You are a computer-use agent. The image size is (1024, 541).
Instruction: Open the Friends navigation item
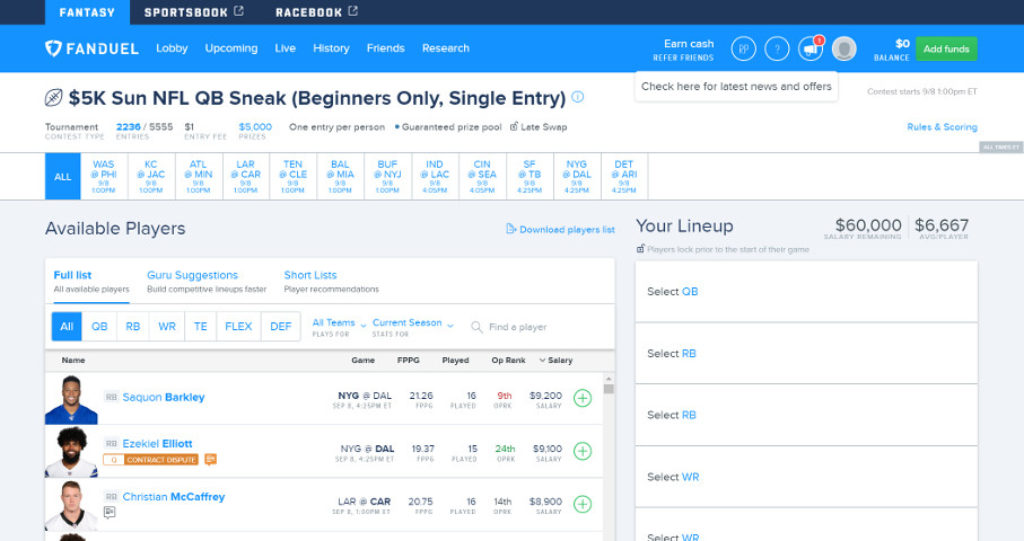tap(385, 48)
